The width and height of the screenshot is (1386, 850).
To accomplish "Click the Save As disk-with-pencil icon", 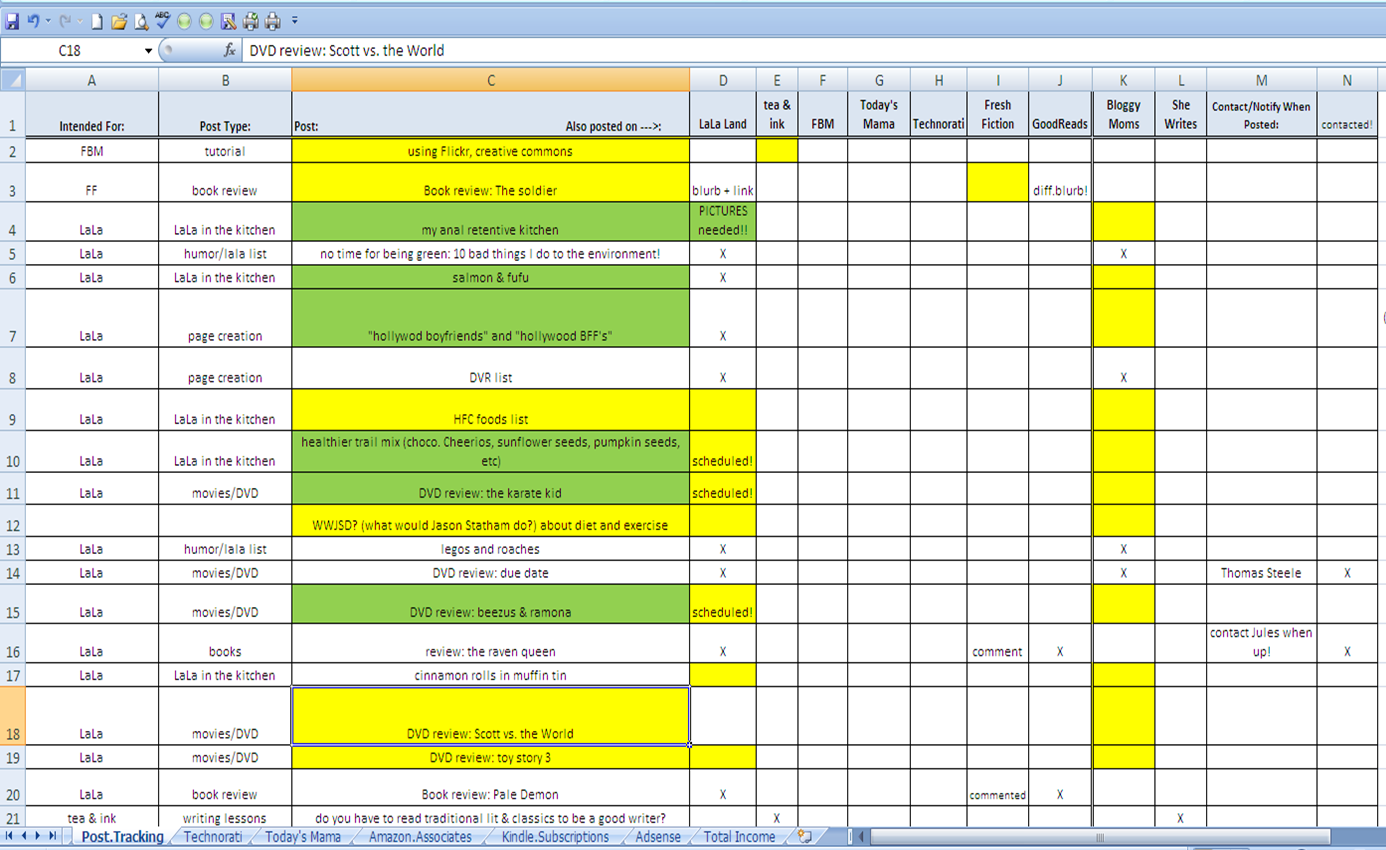I will tap(228, 21).
